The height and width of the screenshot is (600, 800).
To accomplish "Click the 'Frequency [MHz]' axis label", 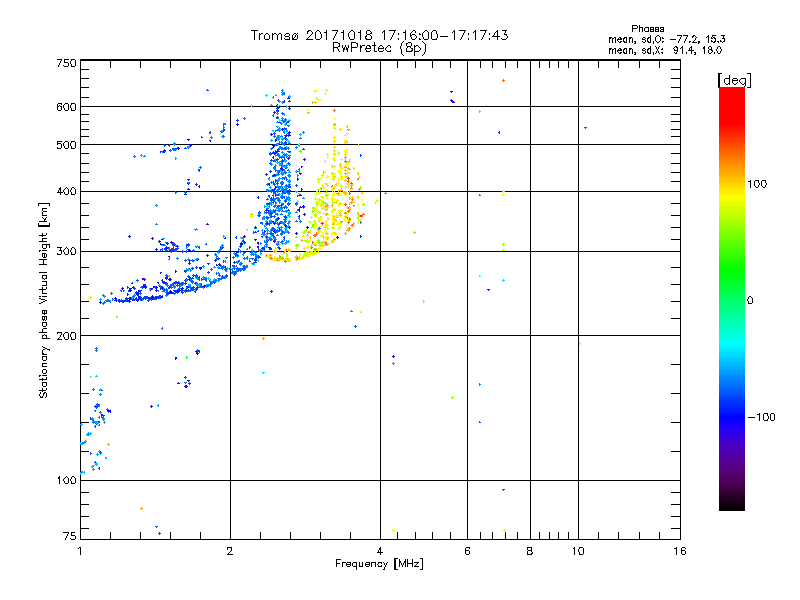I will point(379,564).
